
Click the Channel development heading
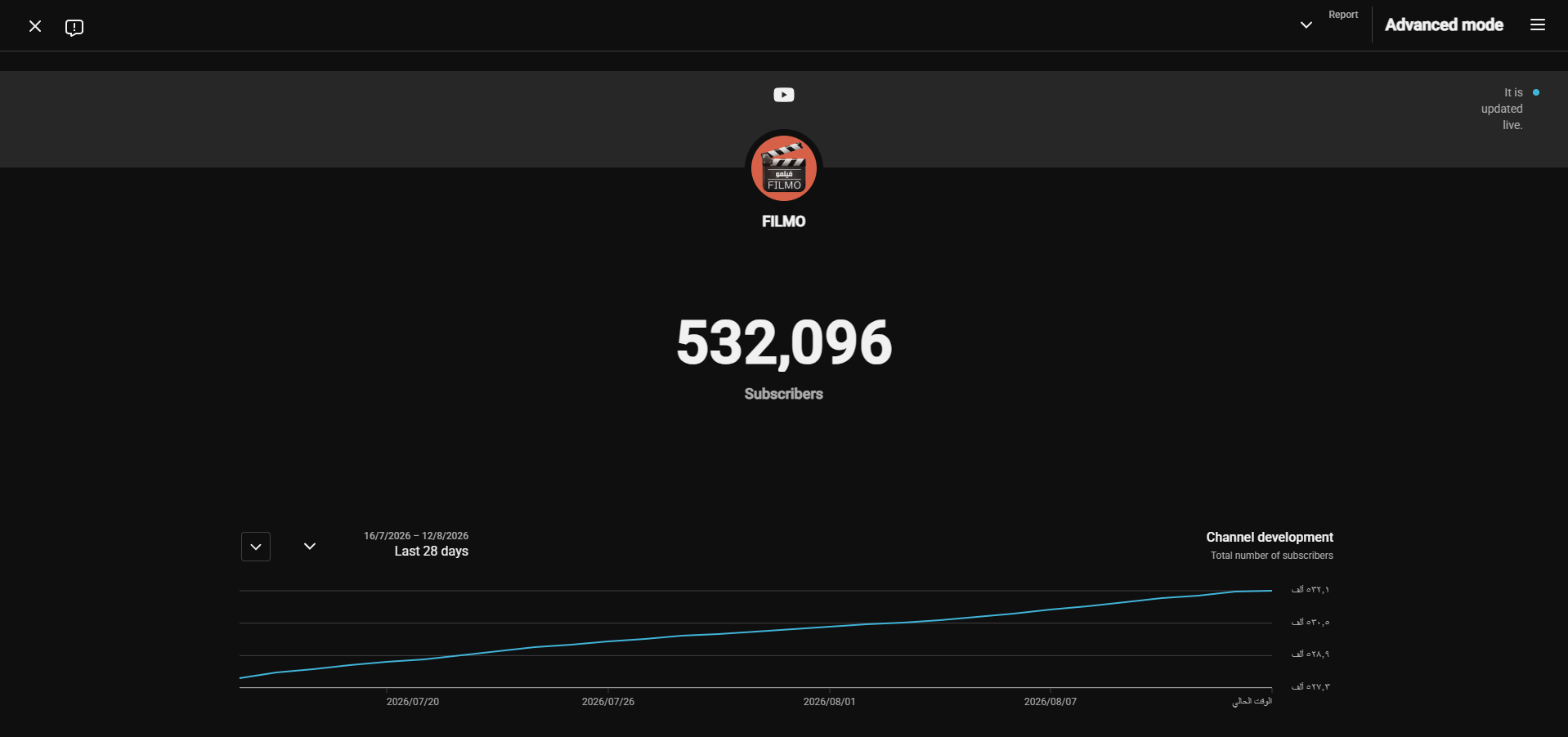1270,537
